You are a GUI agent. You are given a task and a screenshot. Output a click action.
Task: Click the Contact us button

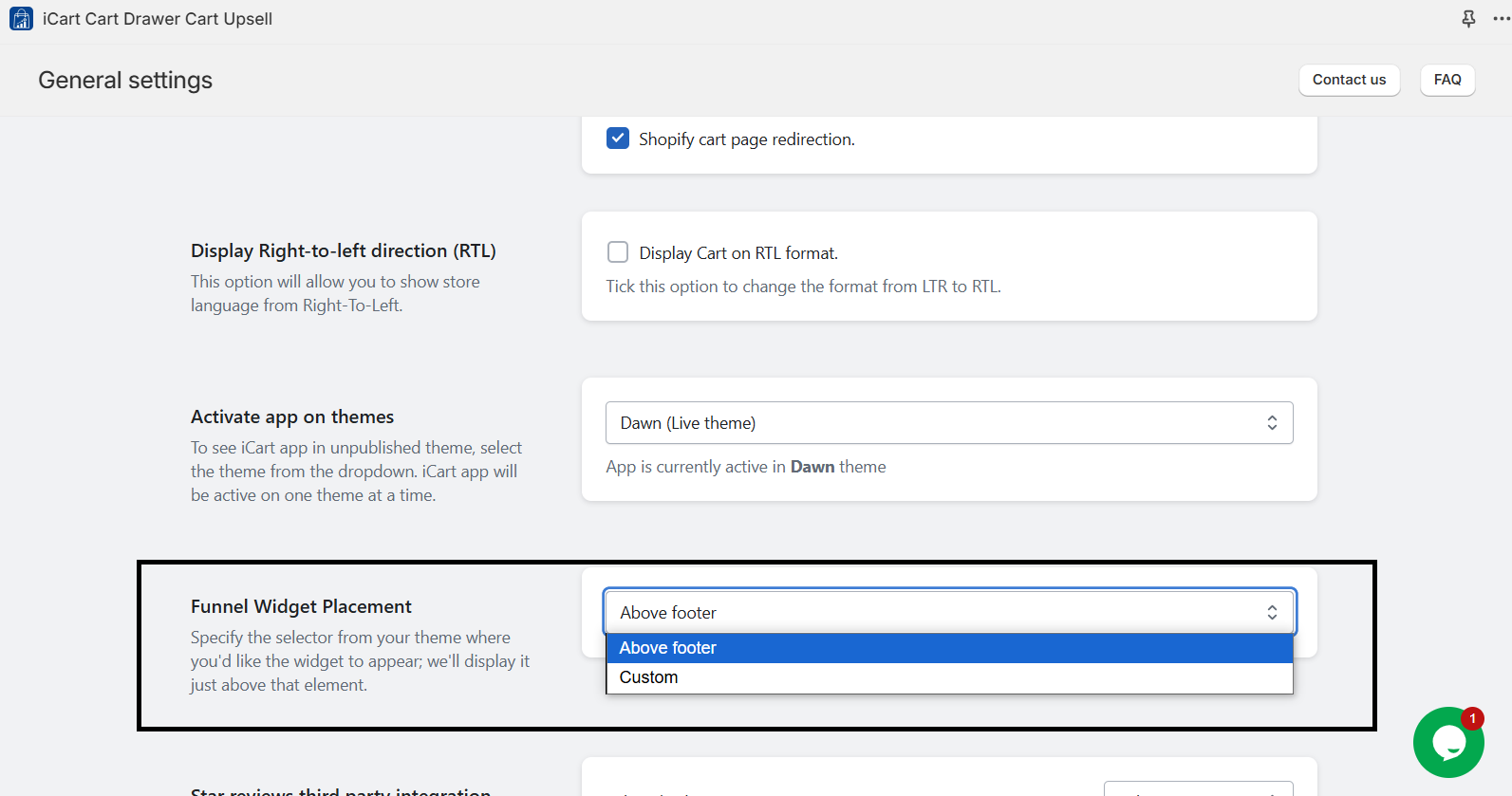(1349, 80)
